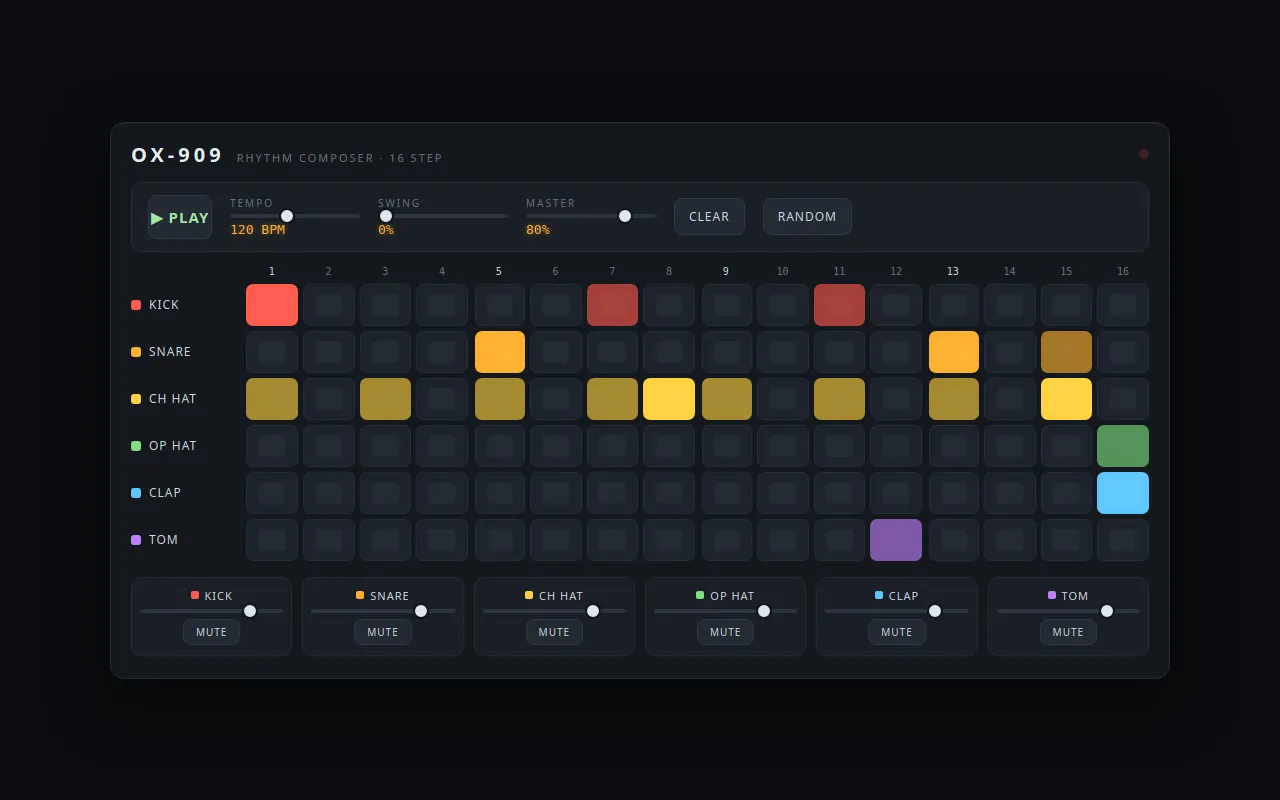
Task: Click the TOM track label beside the grid
Action: click(163, 540)
